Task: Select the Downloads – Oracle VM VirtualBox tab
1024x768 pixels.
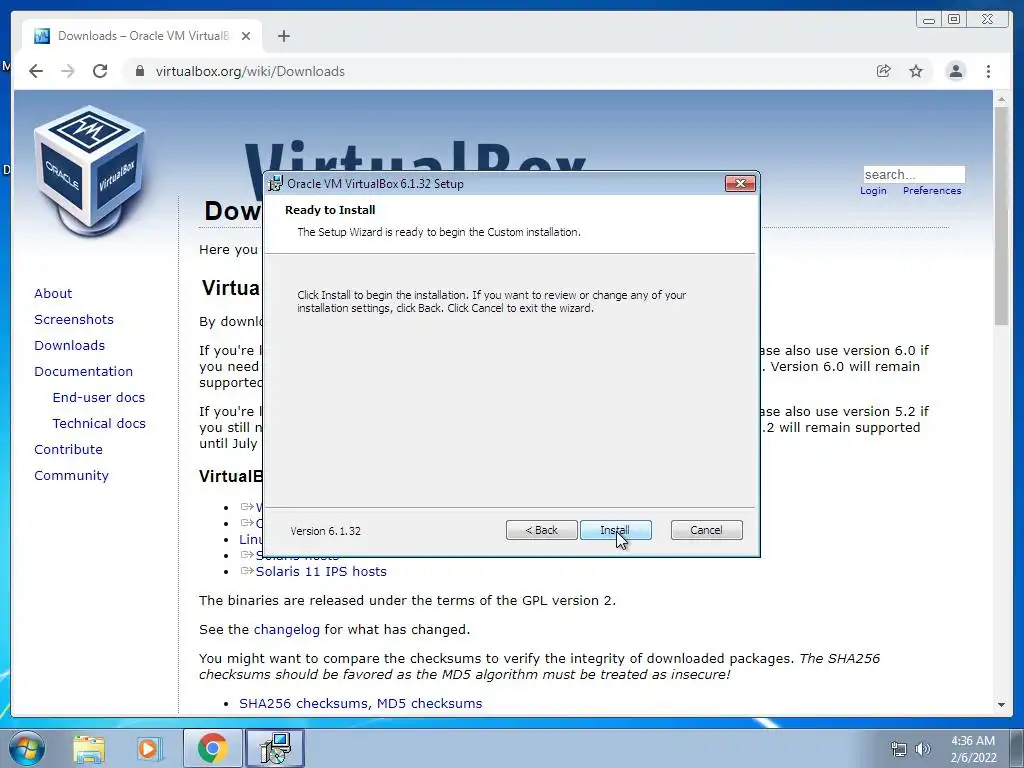Action: point(142,36)
